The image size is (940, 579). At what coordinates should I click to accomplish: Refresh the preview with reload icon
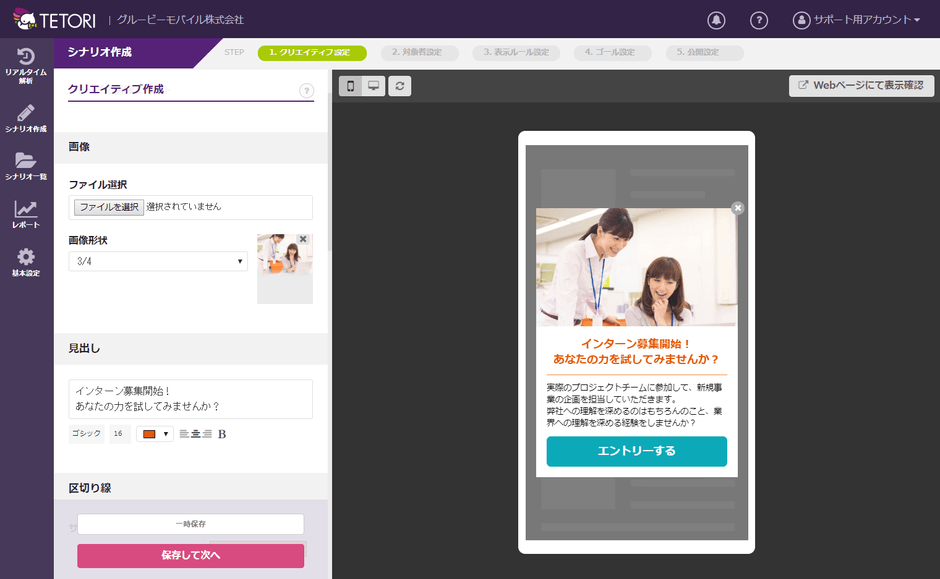point(400,86)
